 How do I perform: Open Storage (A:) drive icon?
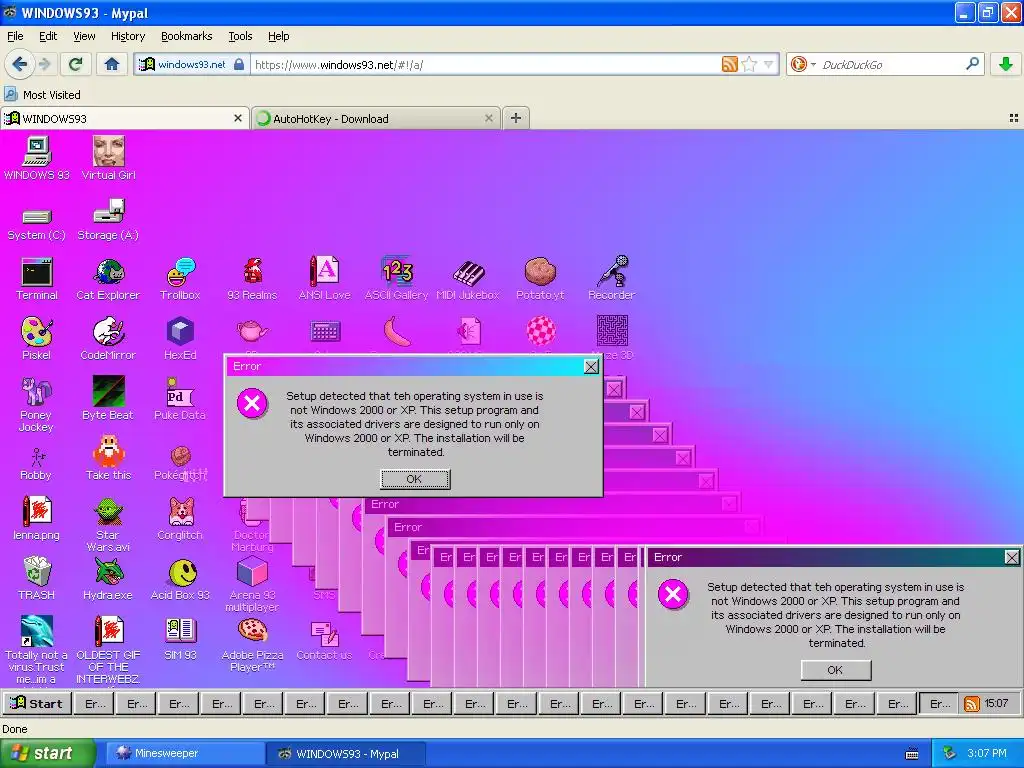click(108, 220)
